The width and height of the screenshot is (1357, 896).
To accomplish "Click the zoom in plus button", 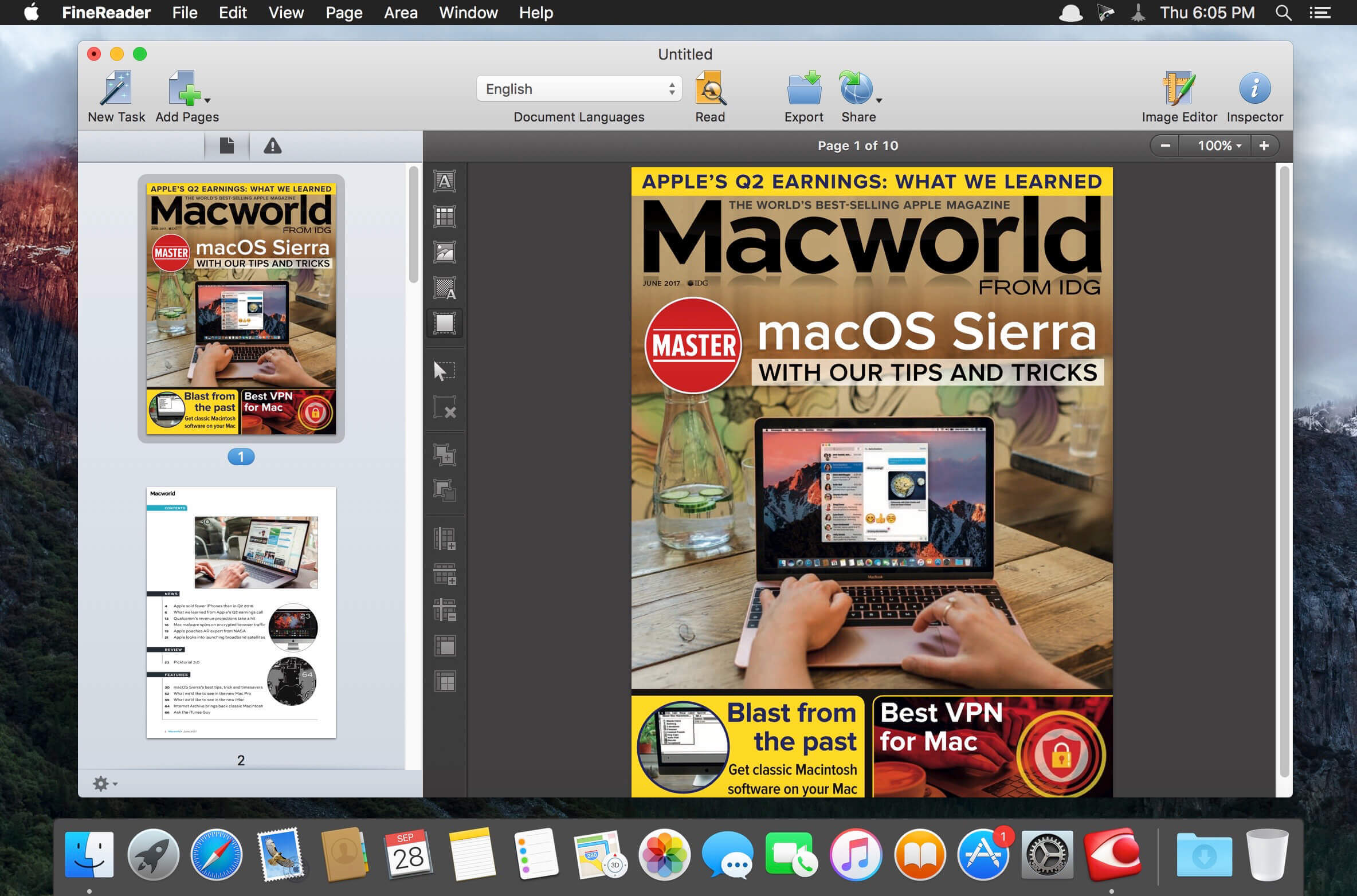I will pos(1264,146).
